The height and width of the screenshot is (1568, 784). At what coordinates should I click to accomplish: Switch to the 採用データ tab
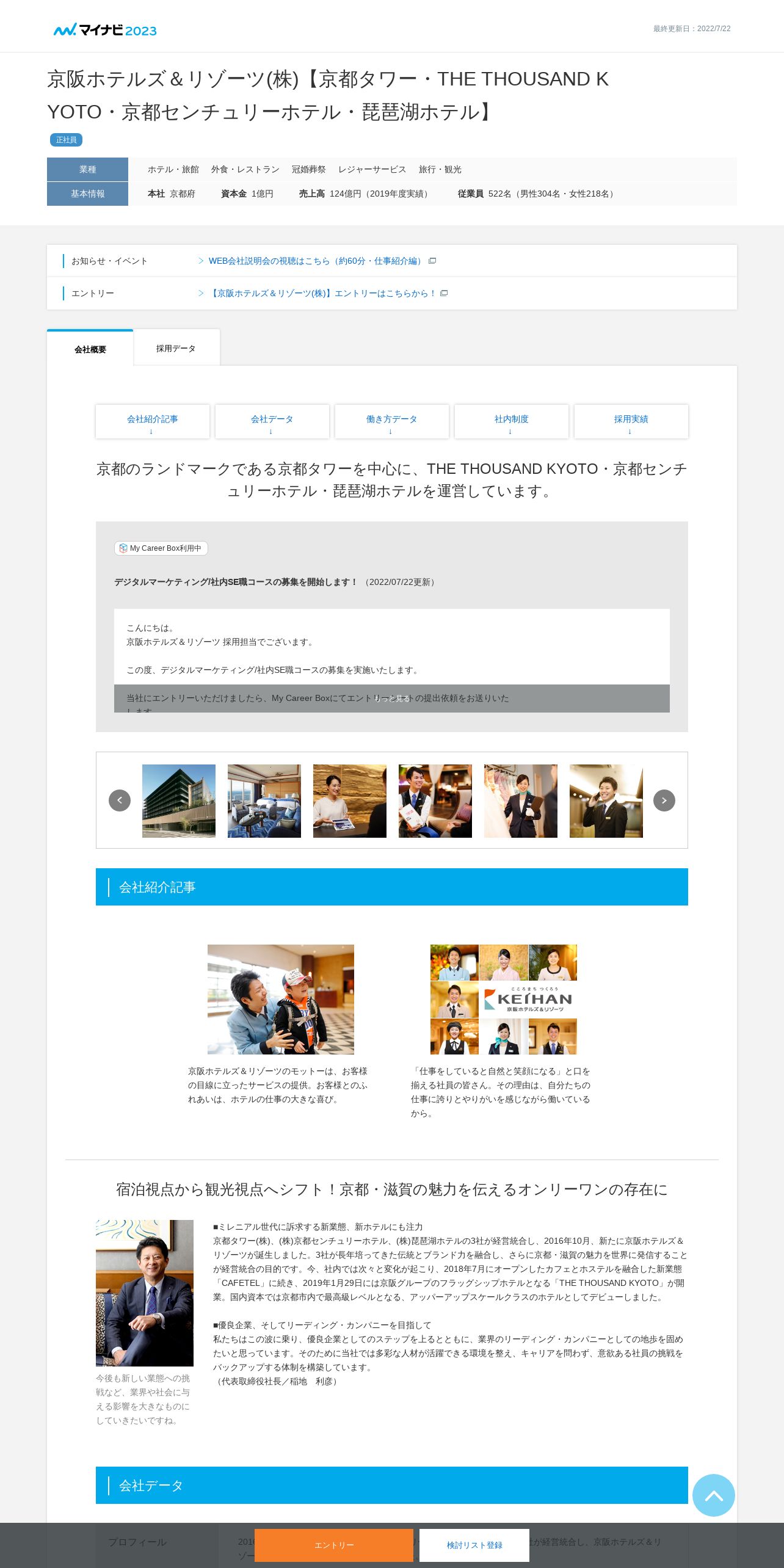[176, 348]
